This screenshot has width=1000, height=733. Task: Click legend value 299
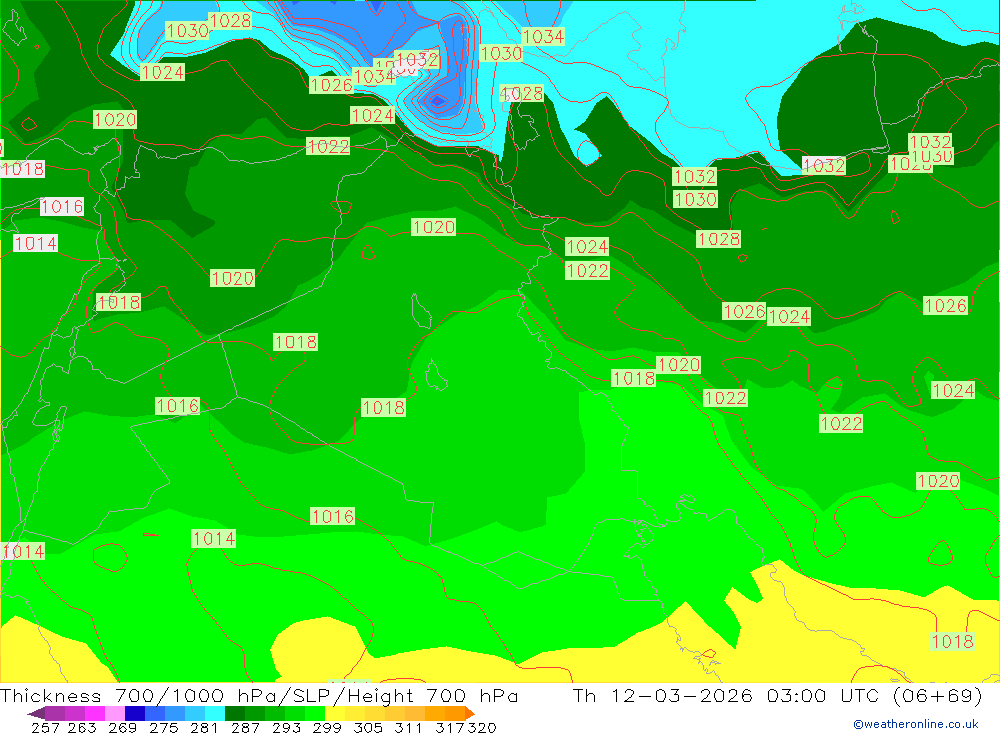327,727
